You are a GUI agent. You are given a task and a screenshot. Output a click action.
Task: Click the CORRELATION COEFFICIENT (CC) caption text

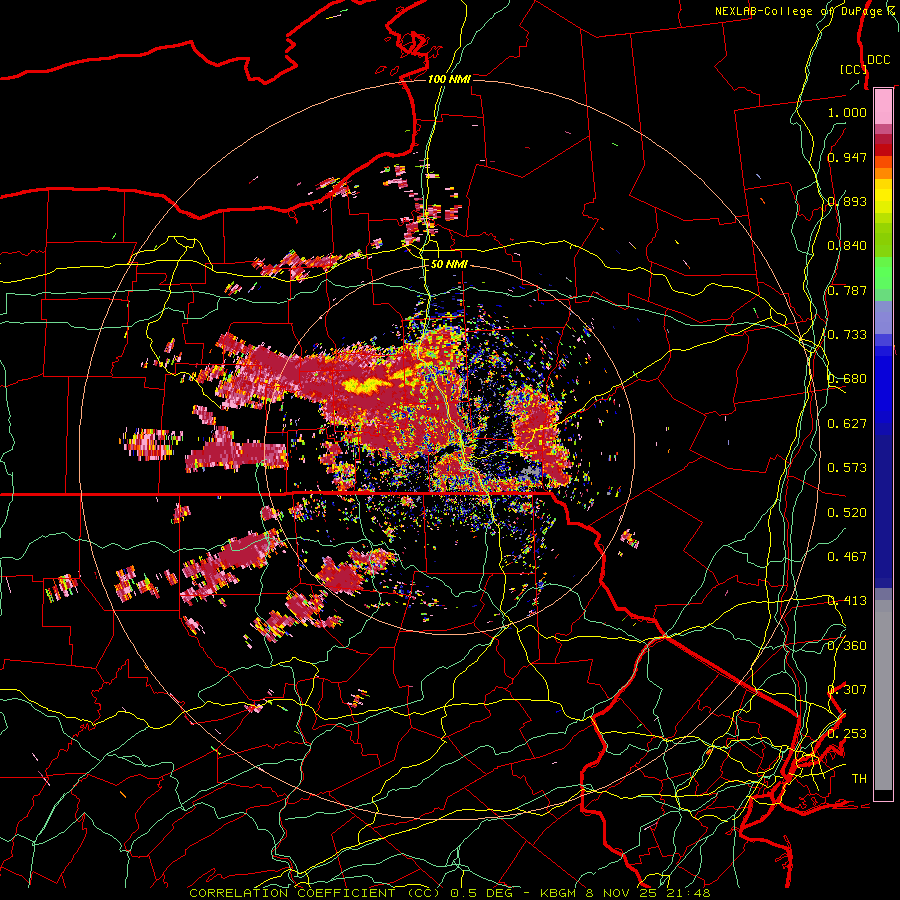(315, 893)
